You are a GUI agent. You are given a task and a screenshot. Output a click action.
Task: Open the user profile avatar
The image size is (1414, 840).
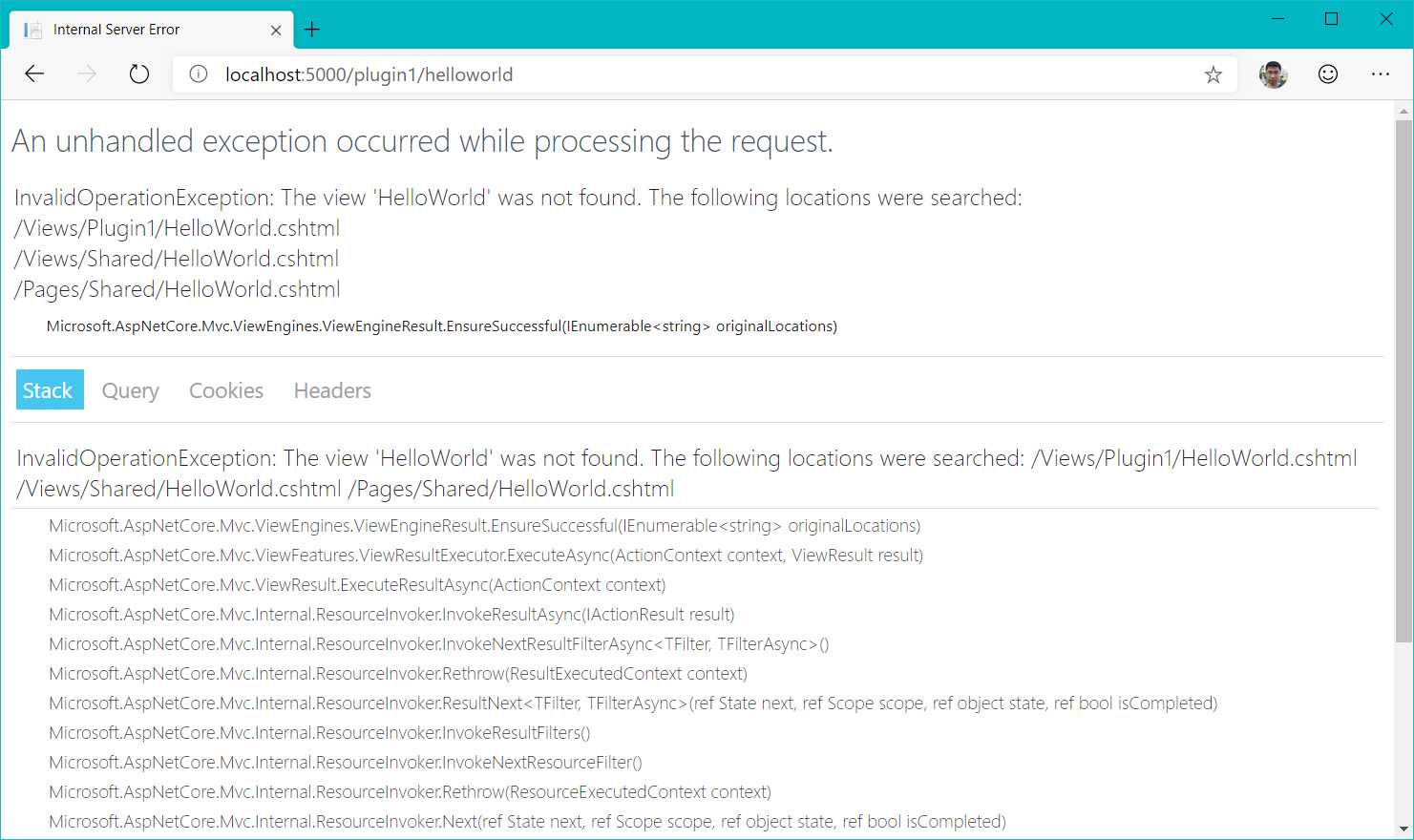[x=1273, y=74]
